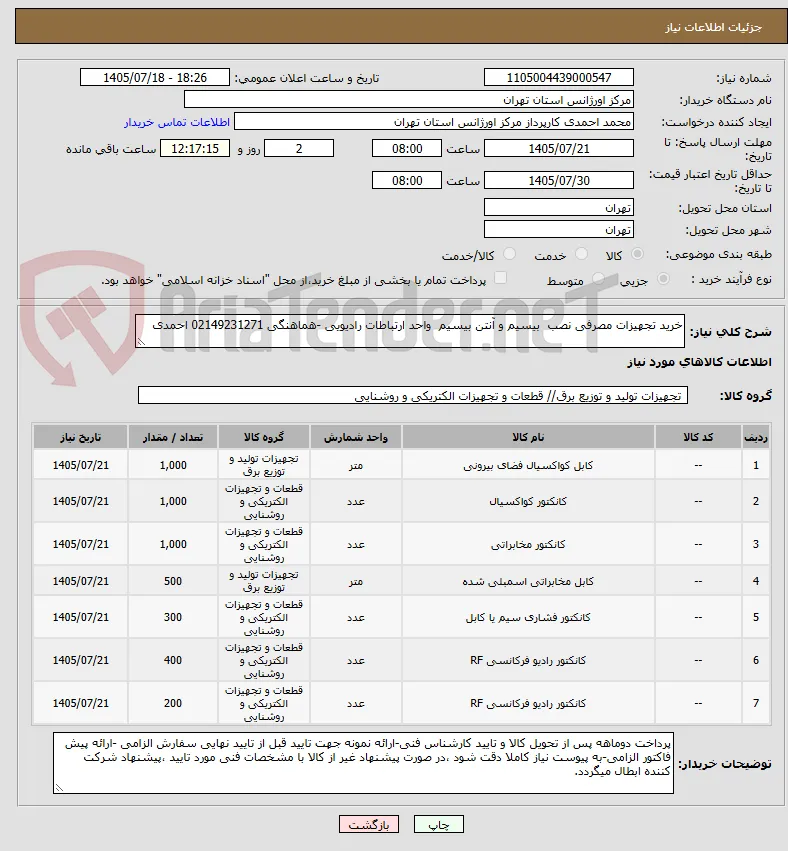
Task: Click the توضیحات خریدار notes textbox
Action: point(363,763)
